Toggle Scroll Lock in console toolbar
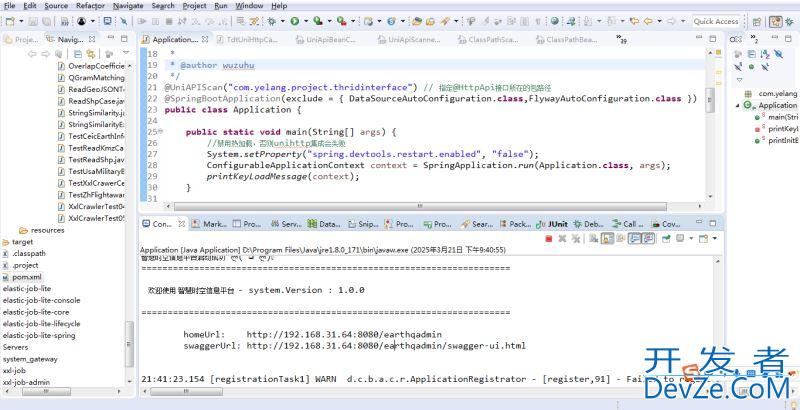 click(x=607, y=239)
